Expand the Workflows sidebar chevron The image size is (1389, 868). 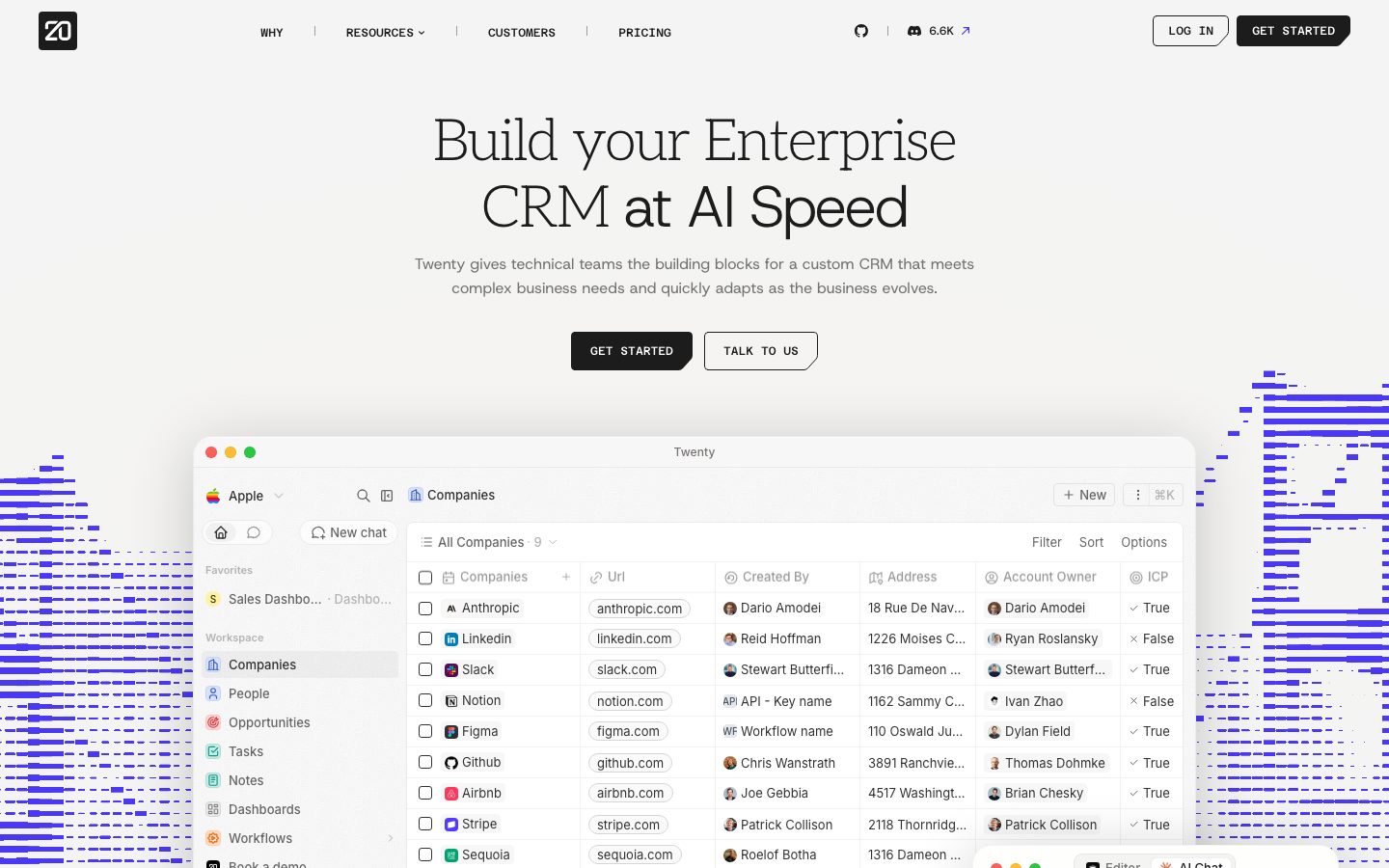(x=390, y=838)
